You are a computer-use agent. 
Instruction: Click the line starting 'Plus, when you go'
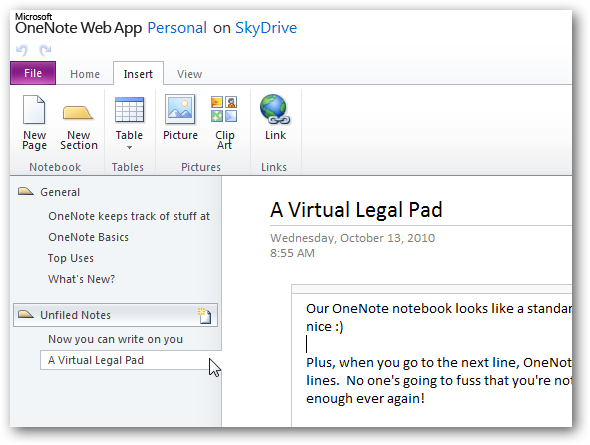tap(439, 363)
